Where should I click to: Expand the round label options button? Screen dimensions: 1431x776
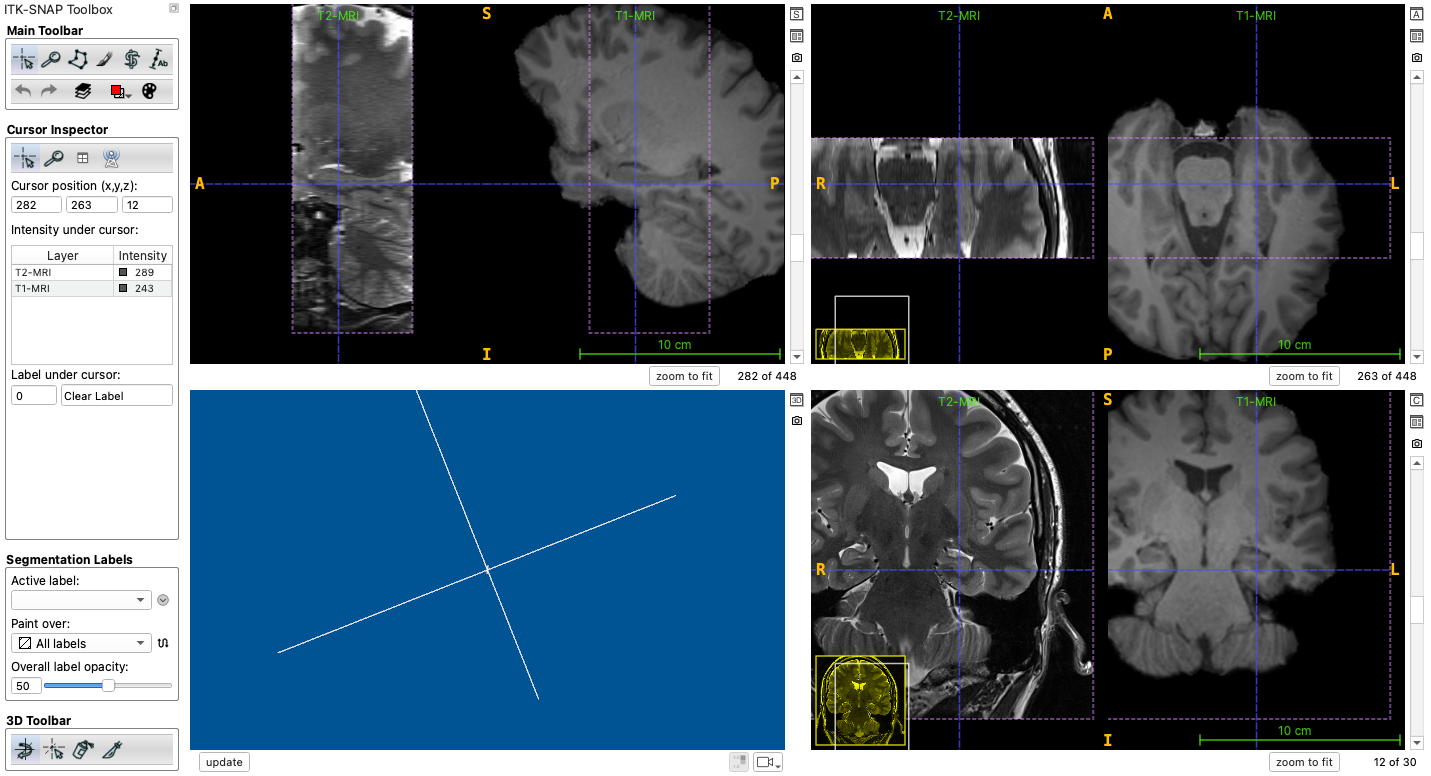click(x=163, y=600)
